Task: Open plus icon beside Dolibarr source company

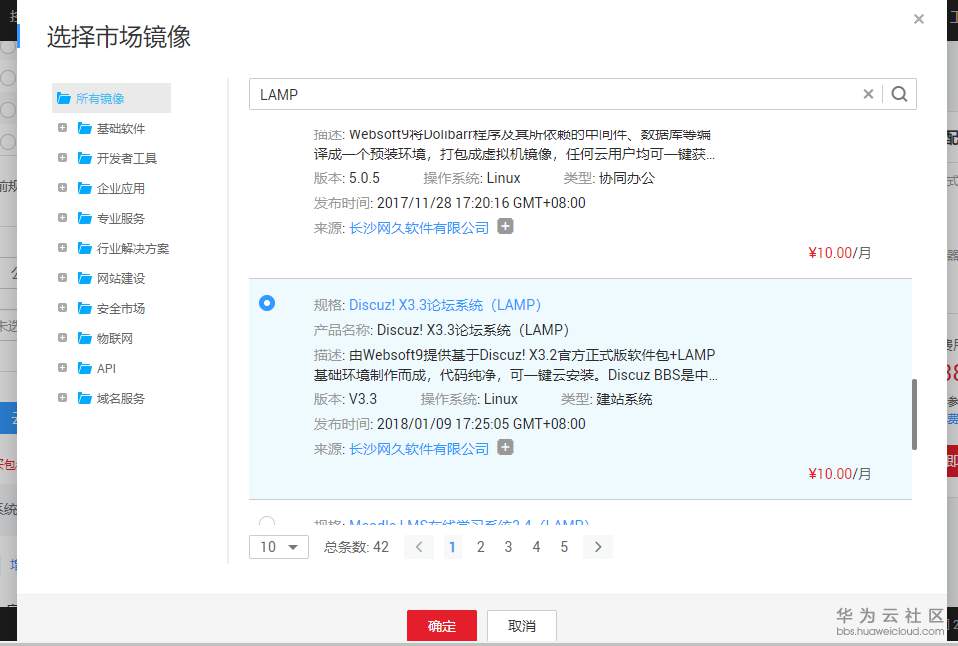Action: (505, 227)
